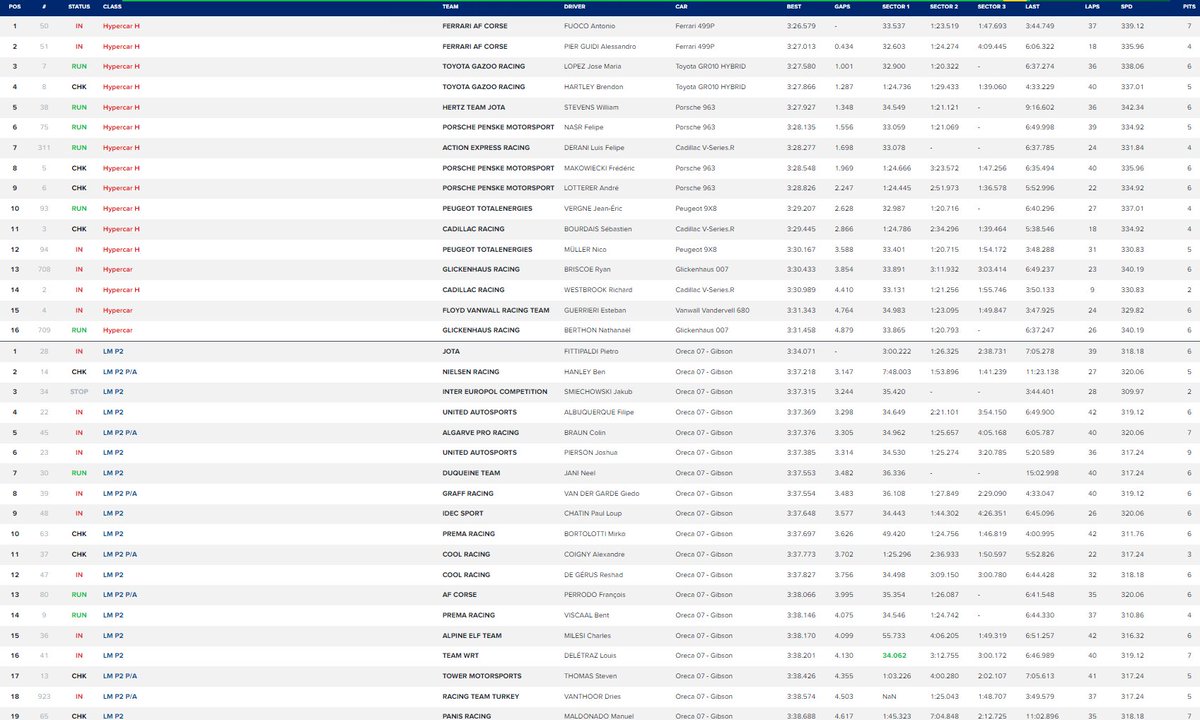The height and width of the screenshot is (720, 1200).
Task: Click the TEAM column header
Action: 450,6
